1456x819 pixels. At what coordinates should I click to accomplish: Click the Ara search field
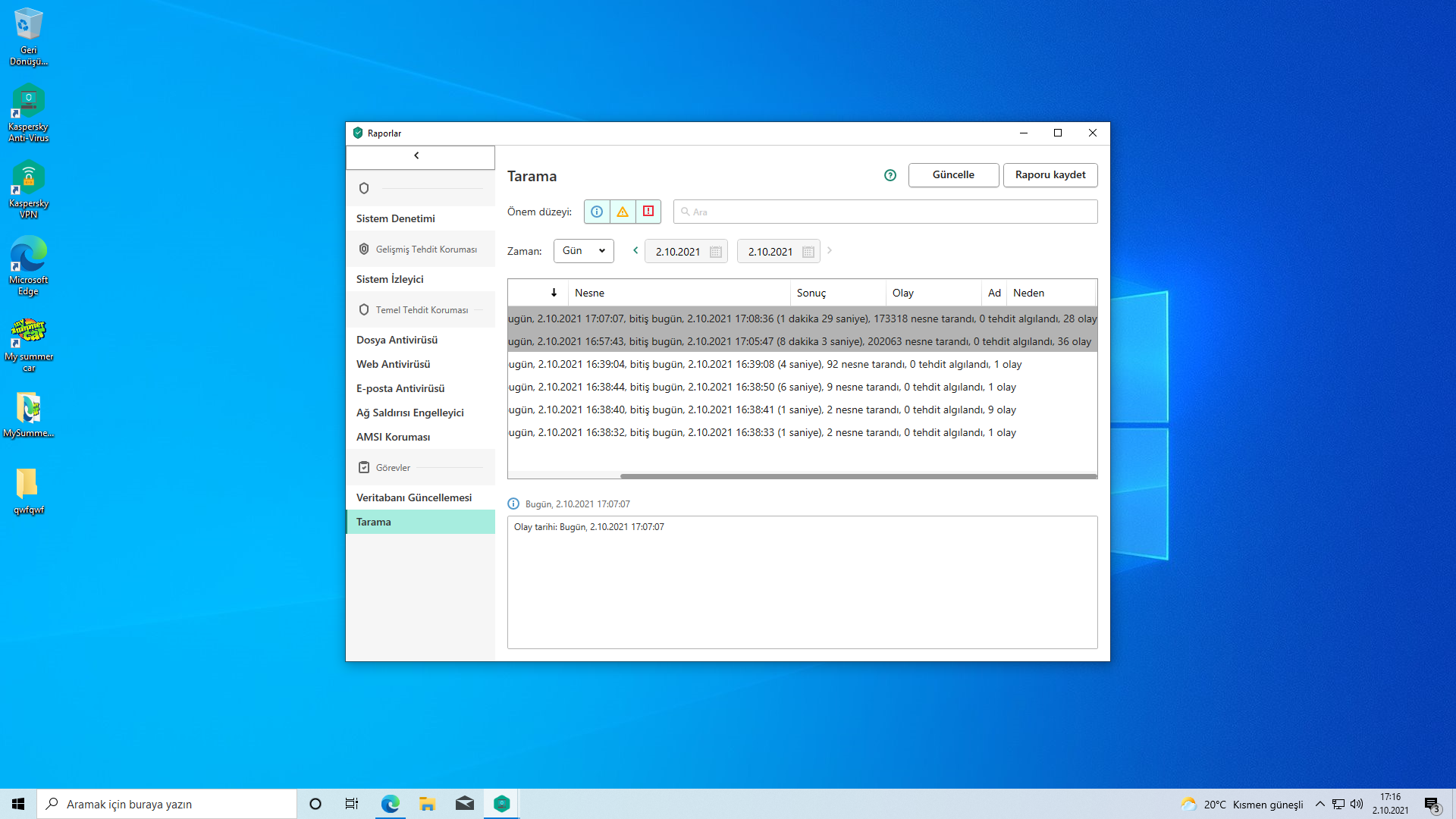click(885, 212)
